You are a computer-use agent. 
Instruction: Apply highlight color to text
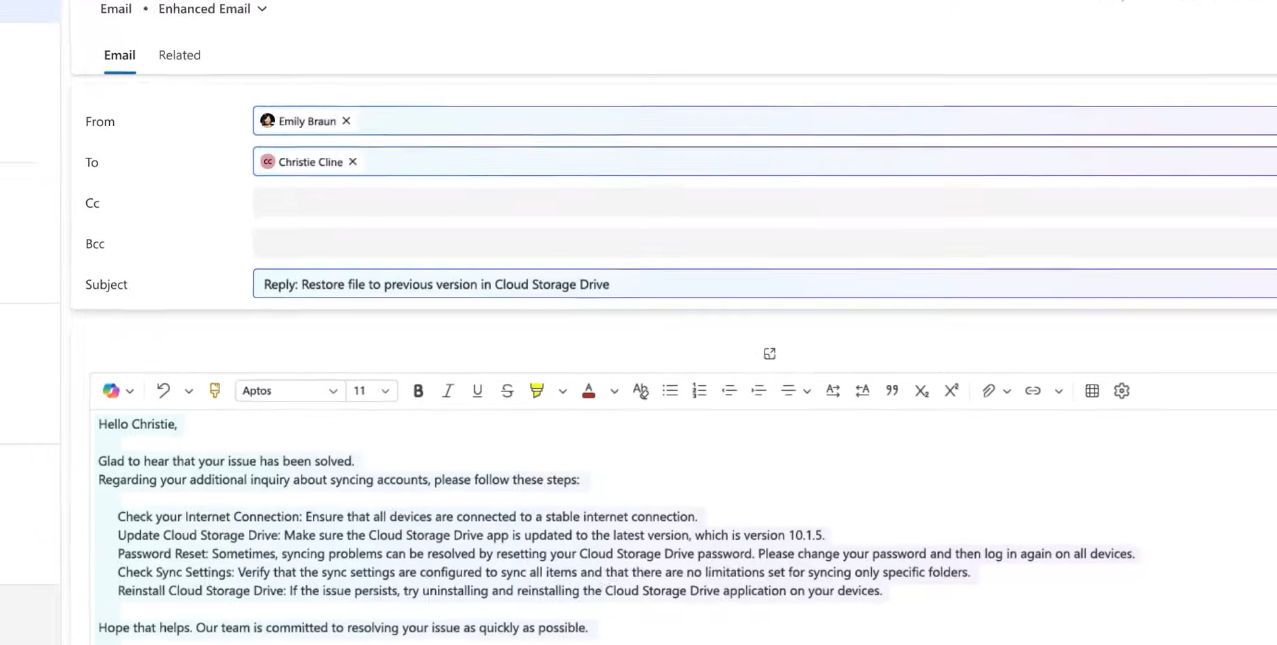click(x=537, y=390)
